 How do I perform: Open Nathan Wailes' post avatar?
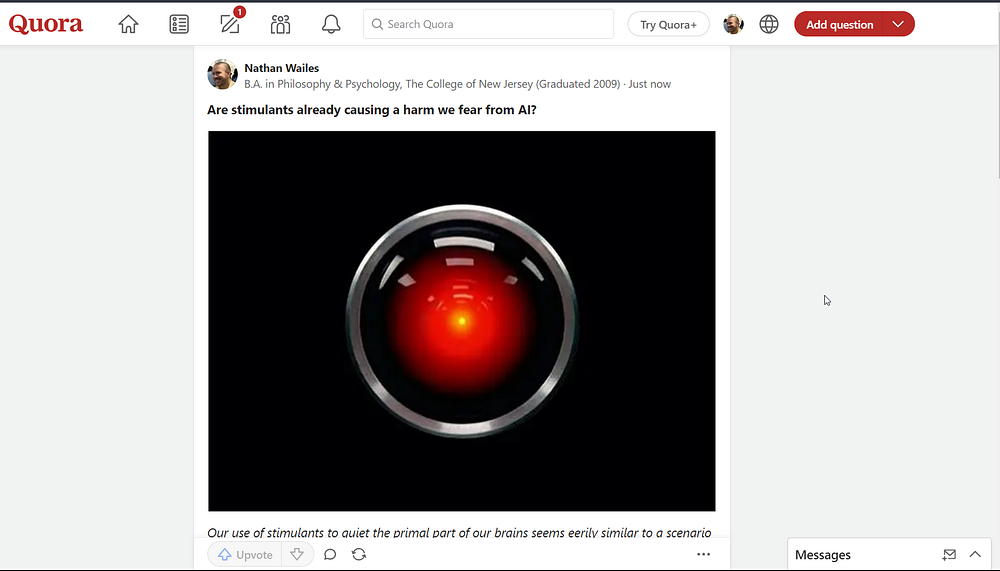point(223,74)
